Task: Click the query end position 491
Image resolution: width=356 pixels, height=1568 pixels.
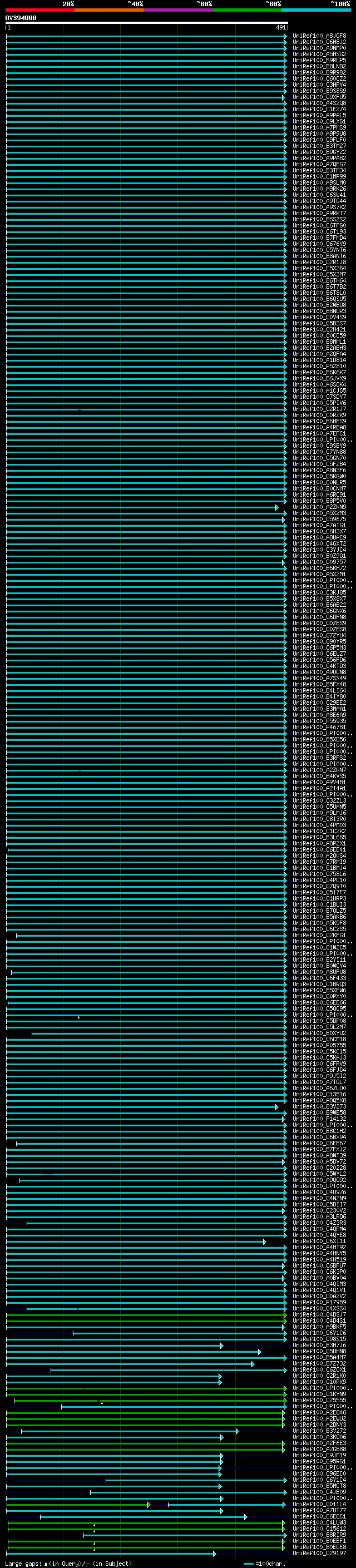Action: tap(280, 27)
